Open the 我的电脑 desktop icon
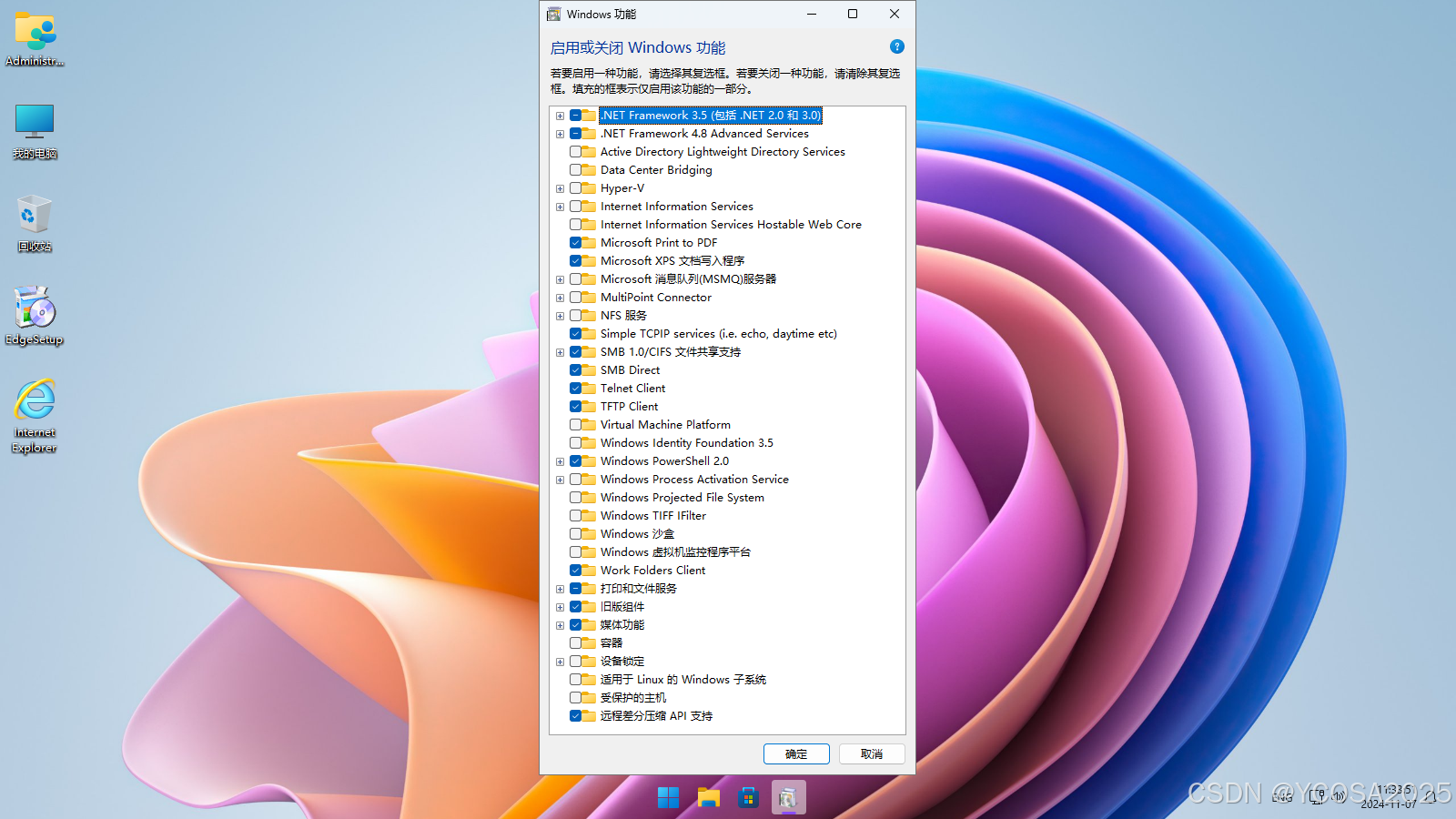The image size is (1456, 819). click(x=35, y=132)
